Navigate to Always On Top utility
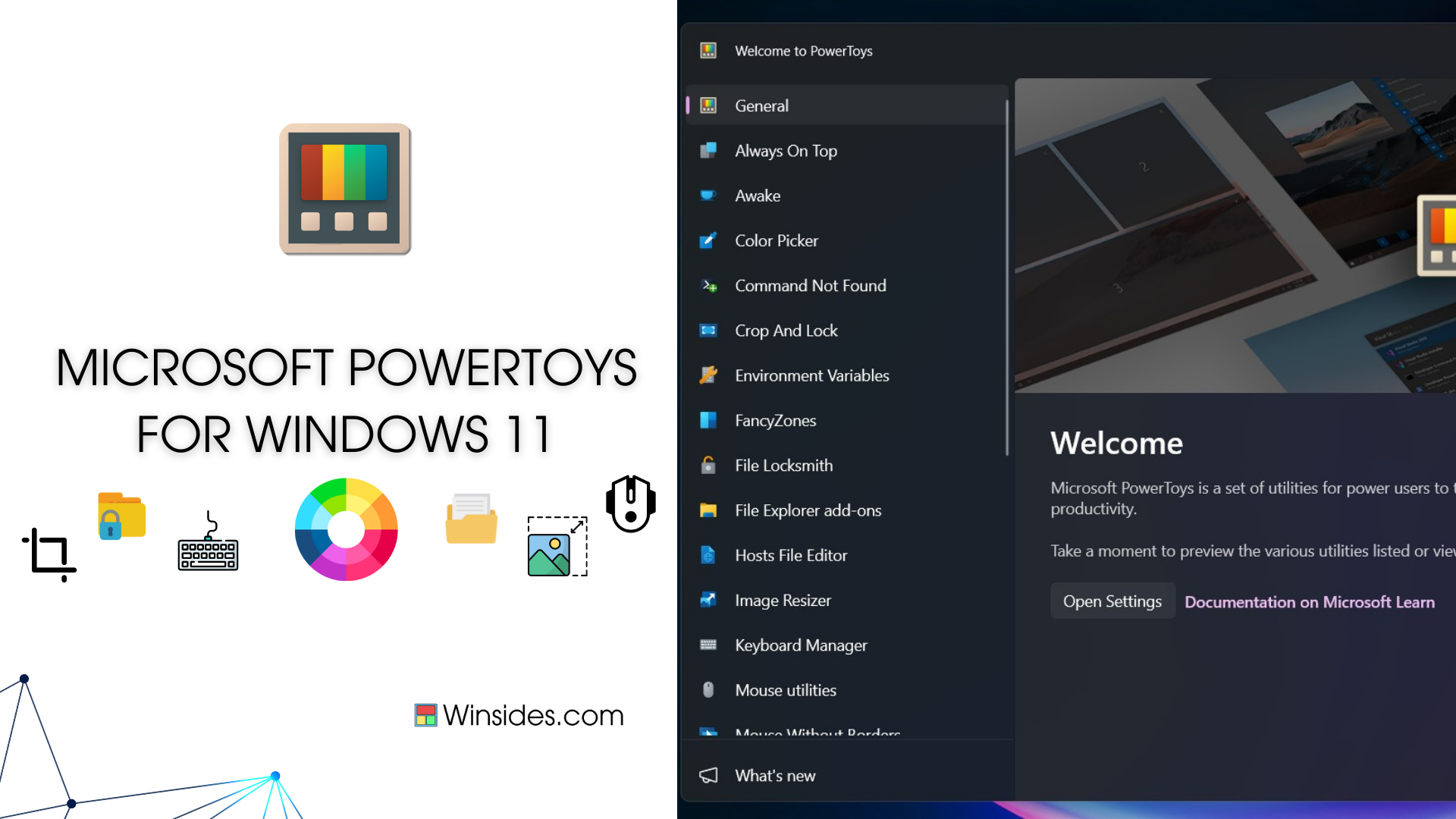This screenshot has width=1456, height=819. pos(786,150)
